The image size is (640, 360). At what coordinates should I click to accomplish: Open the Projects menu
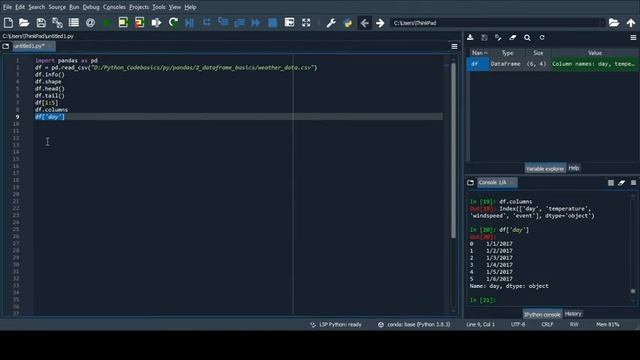point(139,7)
